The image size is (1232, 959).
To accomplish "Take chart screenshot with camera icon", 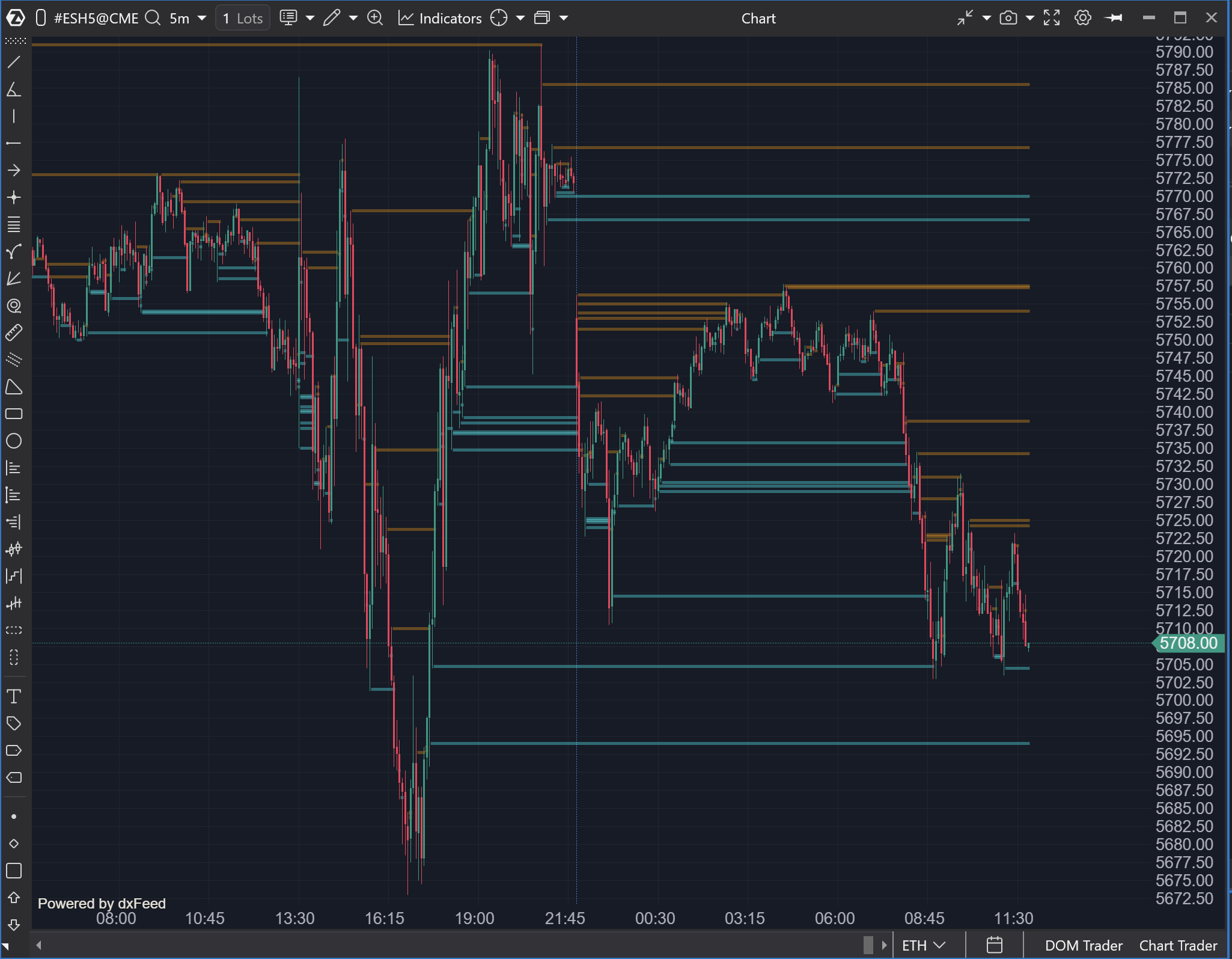I will (1008, 18).
